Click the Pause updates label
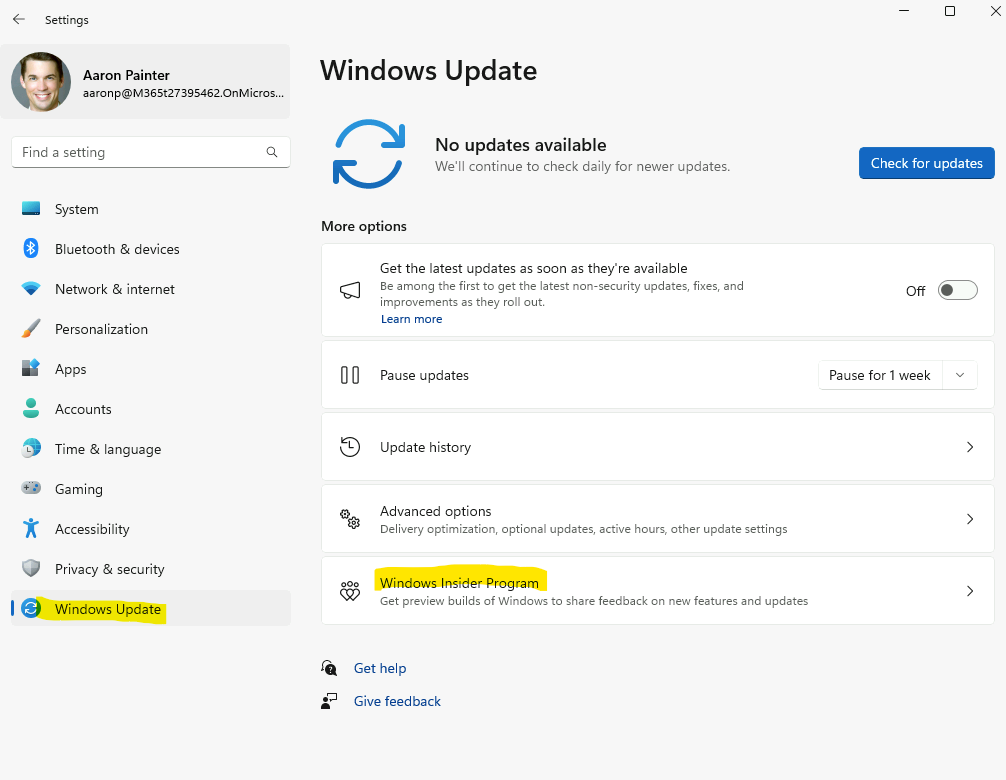The width and height of the screenshot is (1006, 780). (x=424, y=375)
